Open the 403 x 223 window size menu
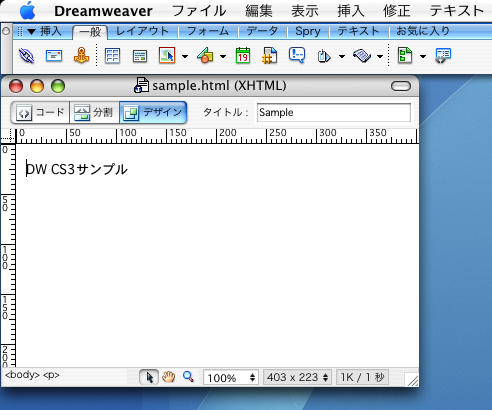This screenshot has height=410, width=492. pos(297,377)
